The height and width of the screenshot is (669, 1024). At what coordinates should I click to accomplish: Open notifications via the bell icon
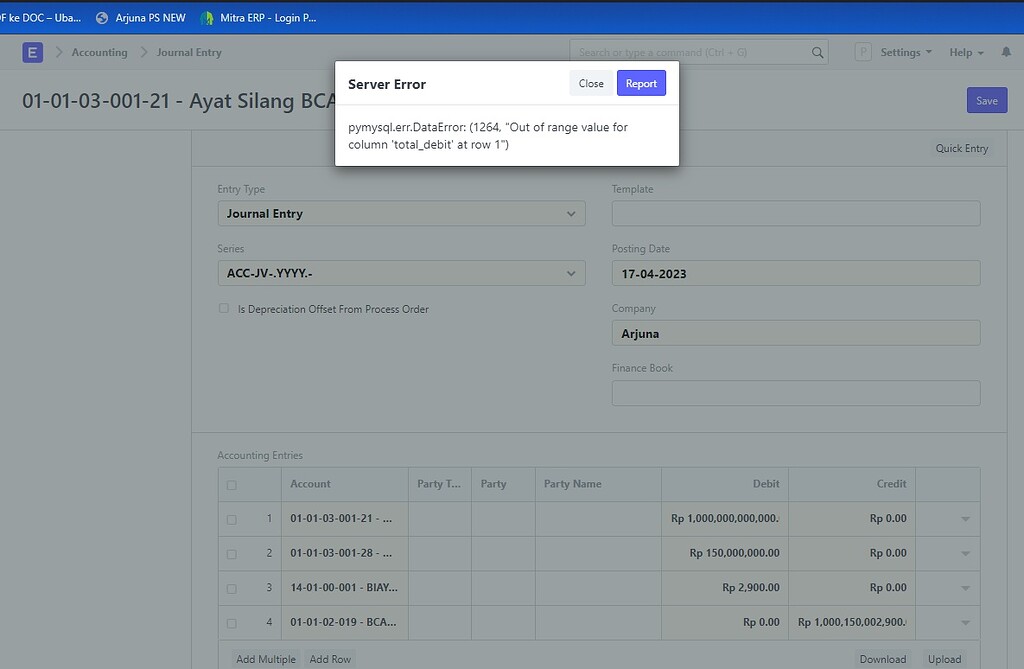point(1008,52)
